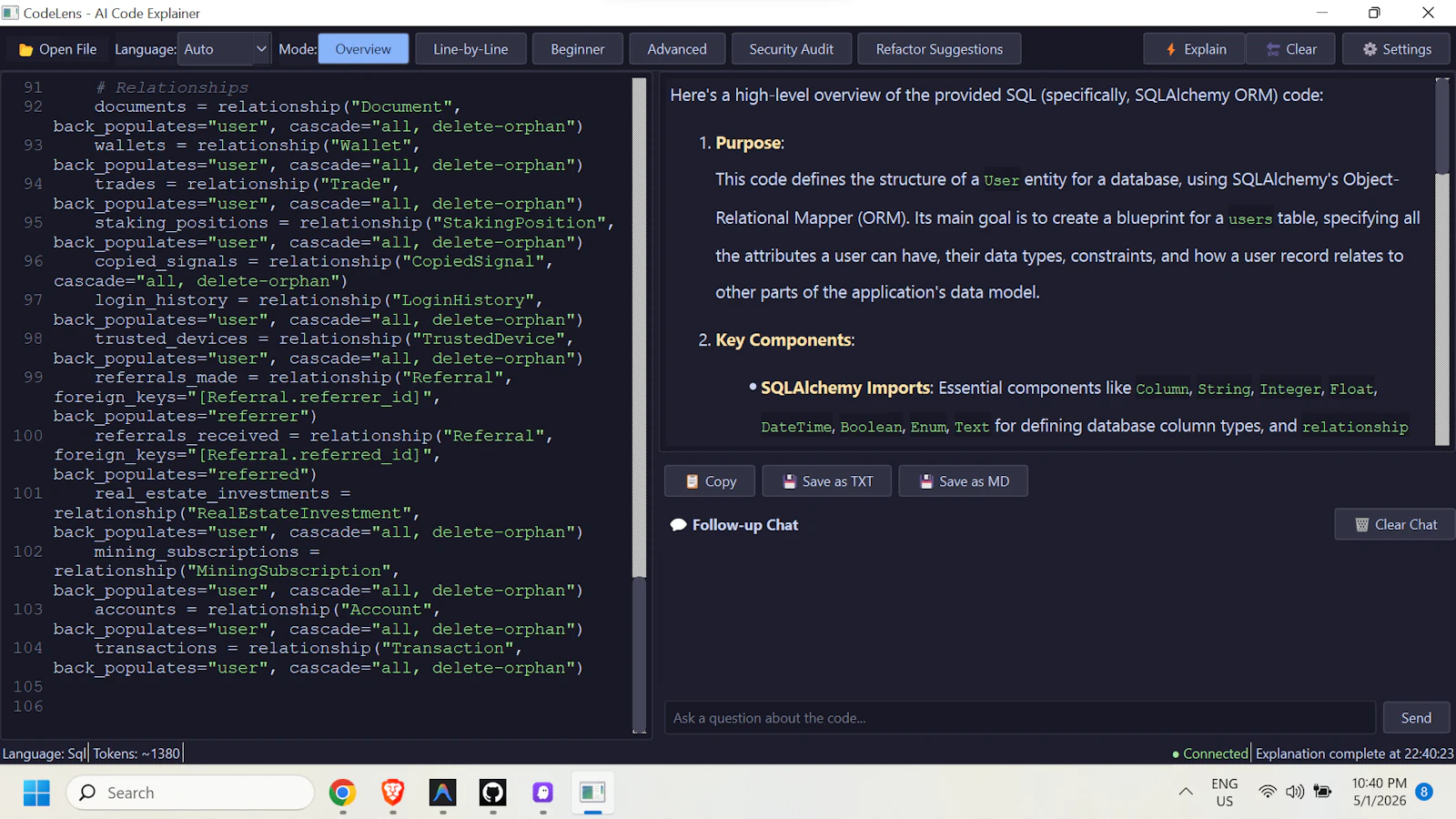Click the Key Components heading

(784, 340)
